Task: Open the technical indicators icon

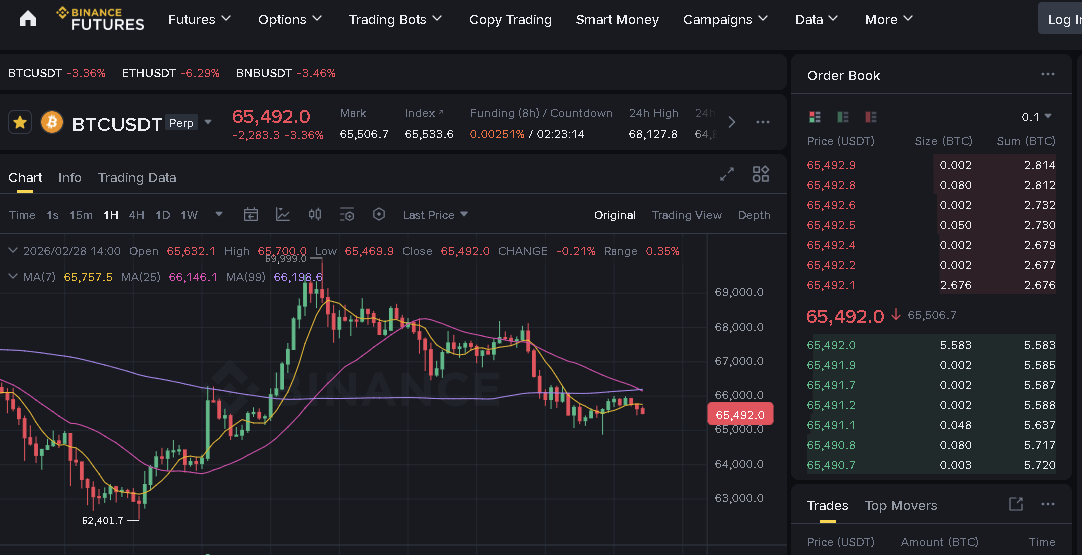Action: tap(283, 215)
